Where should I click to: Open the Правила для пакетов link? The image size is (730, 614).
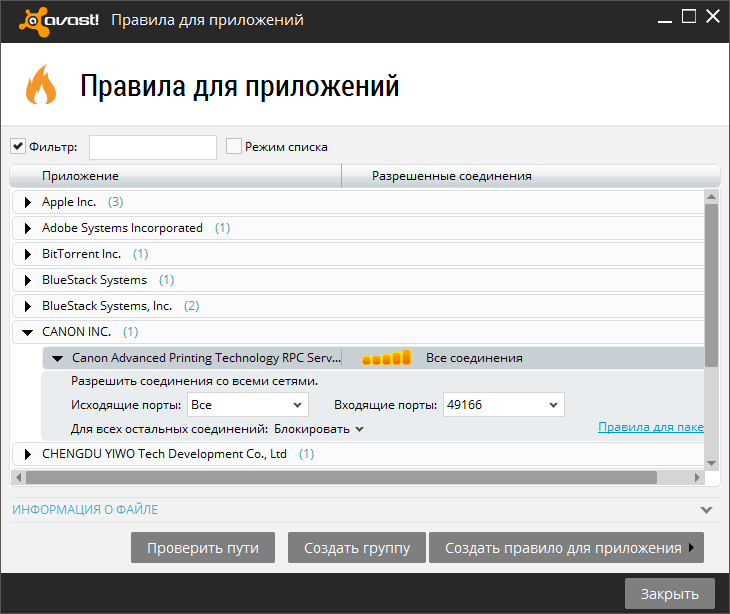[x=650, y=427]
